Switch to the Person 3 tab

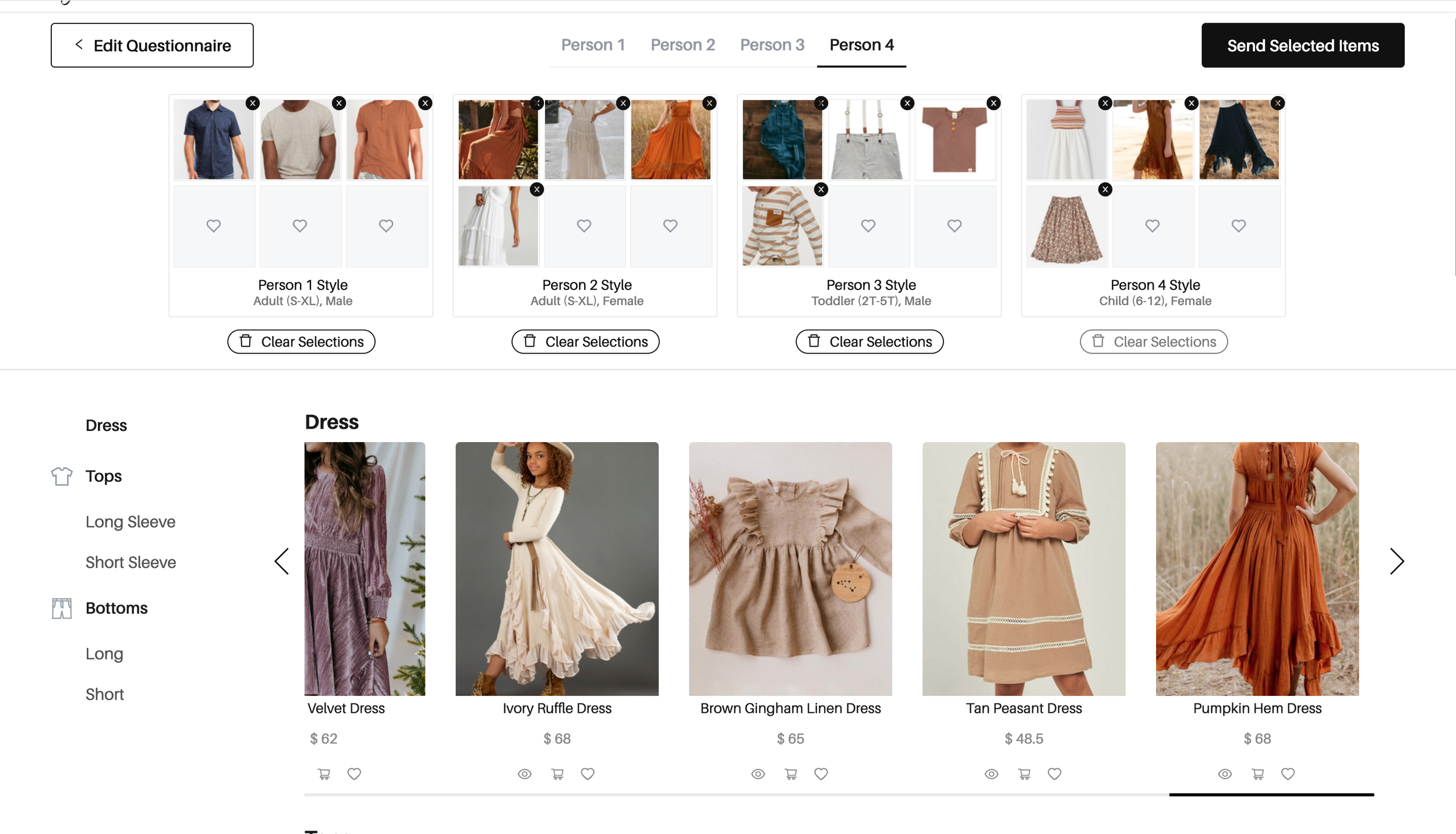772,45
